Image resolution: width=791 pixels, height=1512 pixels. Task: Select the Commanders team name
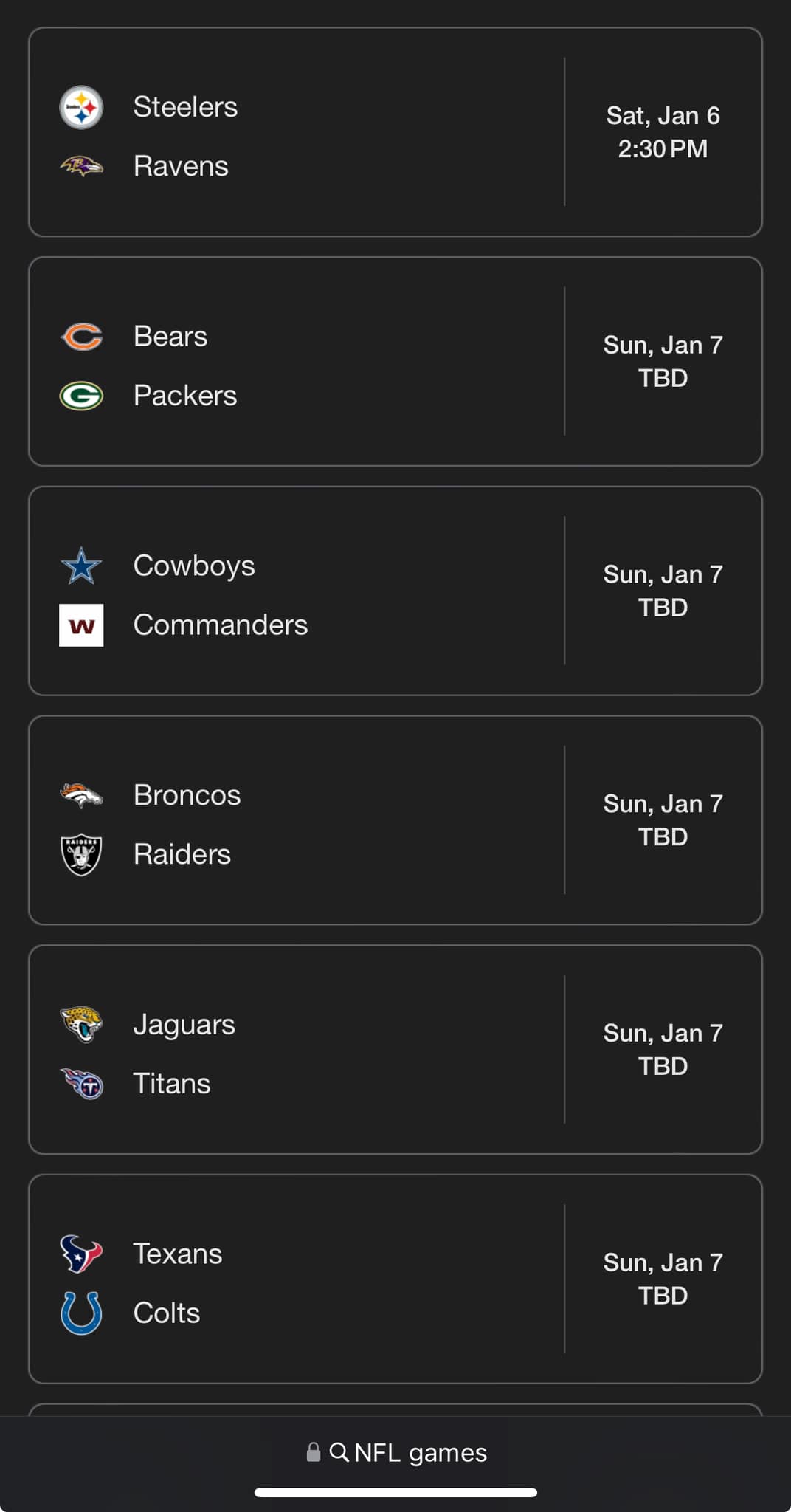221,625
